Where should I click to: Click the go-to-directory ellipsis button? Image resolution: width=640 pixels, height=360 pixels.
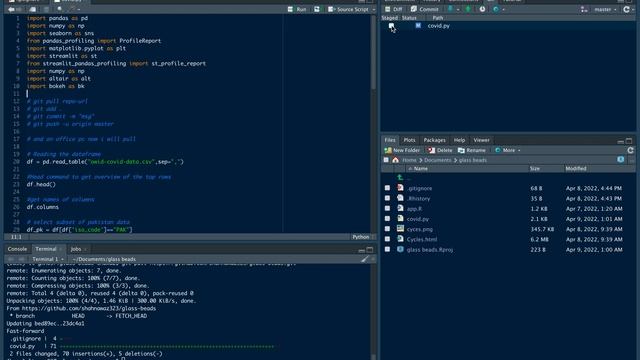point(631,160)
